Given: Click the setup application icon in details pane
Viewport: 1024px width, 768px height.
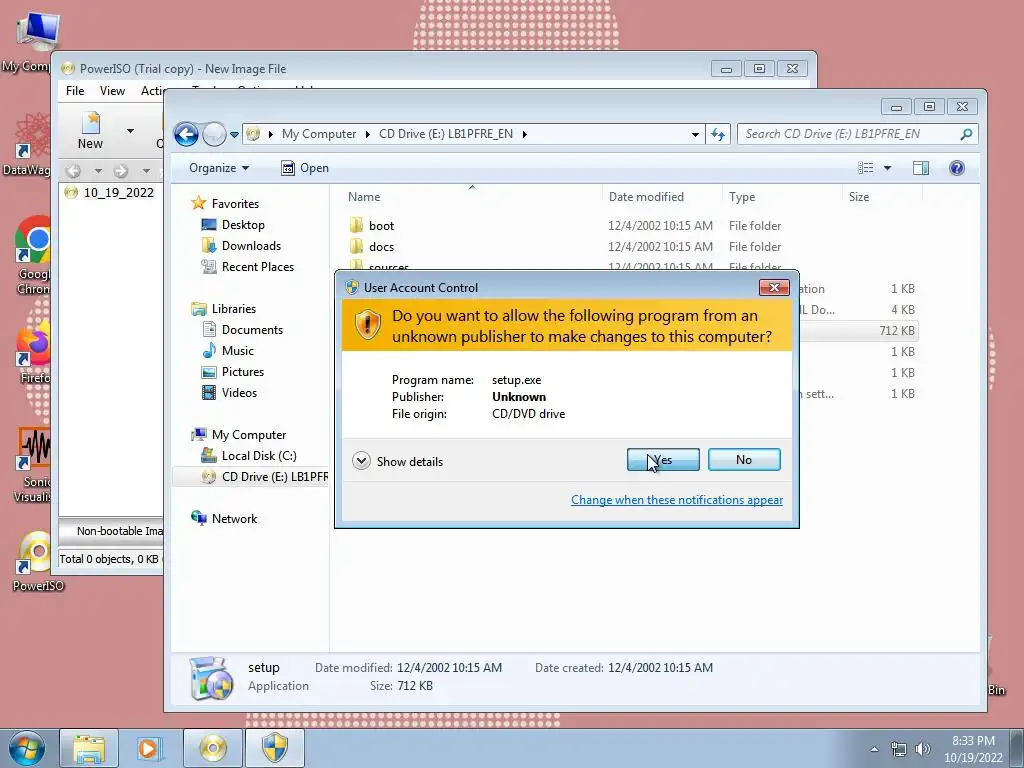Looking at the screenshot, I should (210, 678).
